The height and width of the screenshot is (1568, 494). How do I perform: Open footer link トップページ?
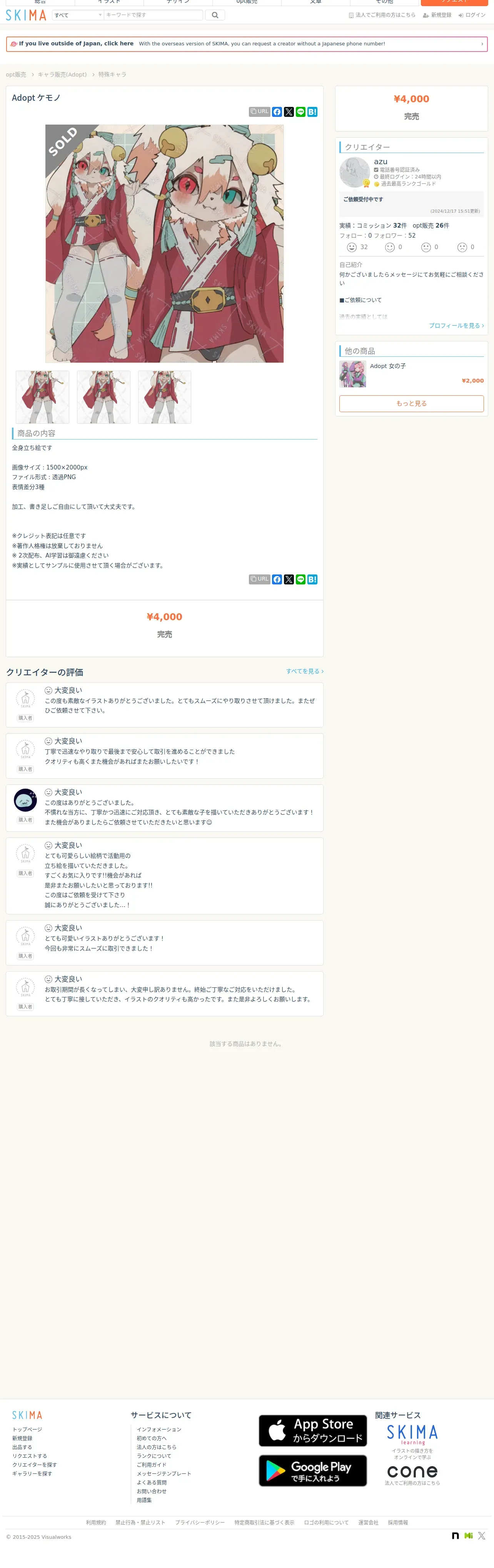pos(27,1430)
